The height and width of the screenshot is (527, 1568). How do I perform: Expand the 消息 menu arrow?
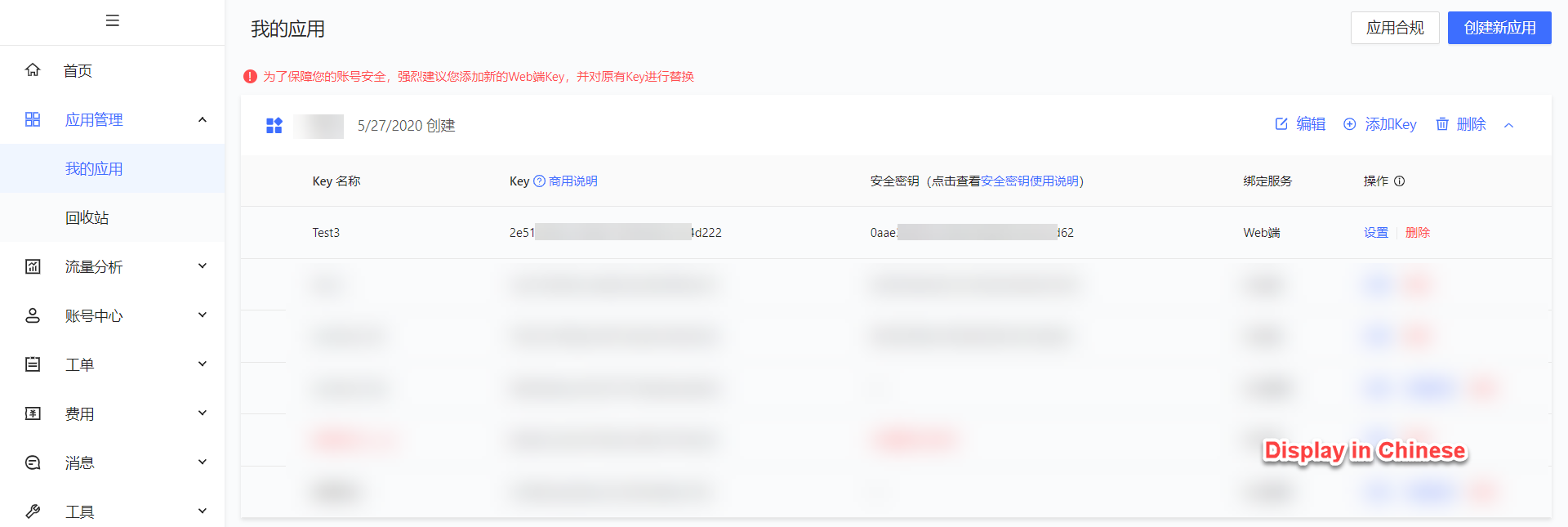point(203,462)
